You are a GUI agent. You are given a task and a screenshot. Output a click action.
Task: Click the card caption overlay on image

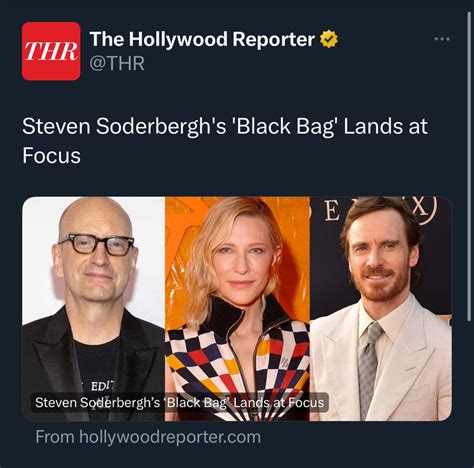point(180,402)
